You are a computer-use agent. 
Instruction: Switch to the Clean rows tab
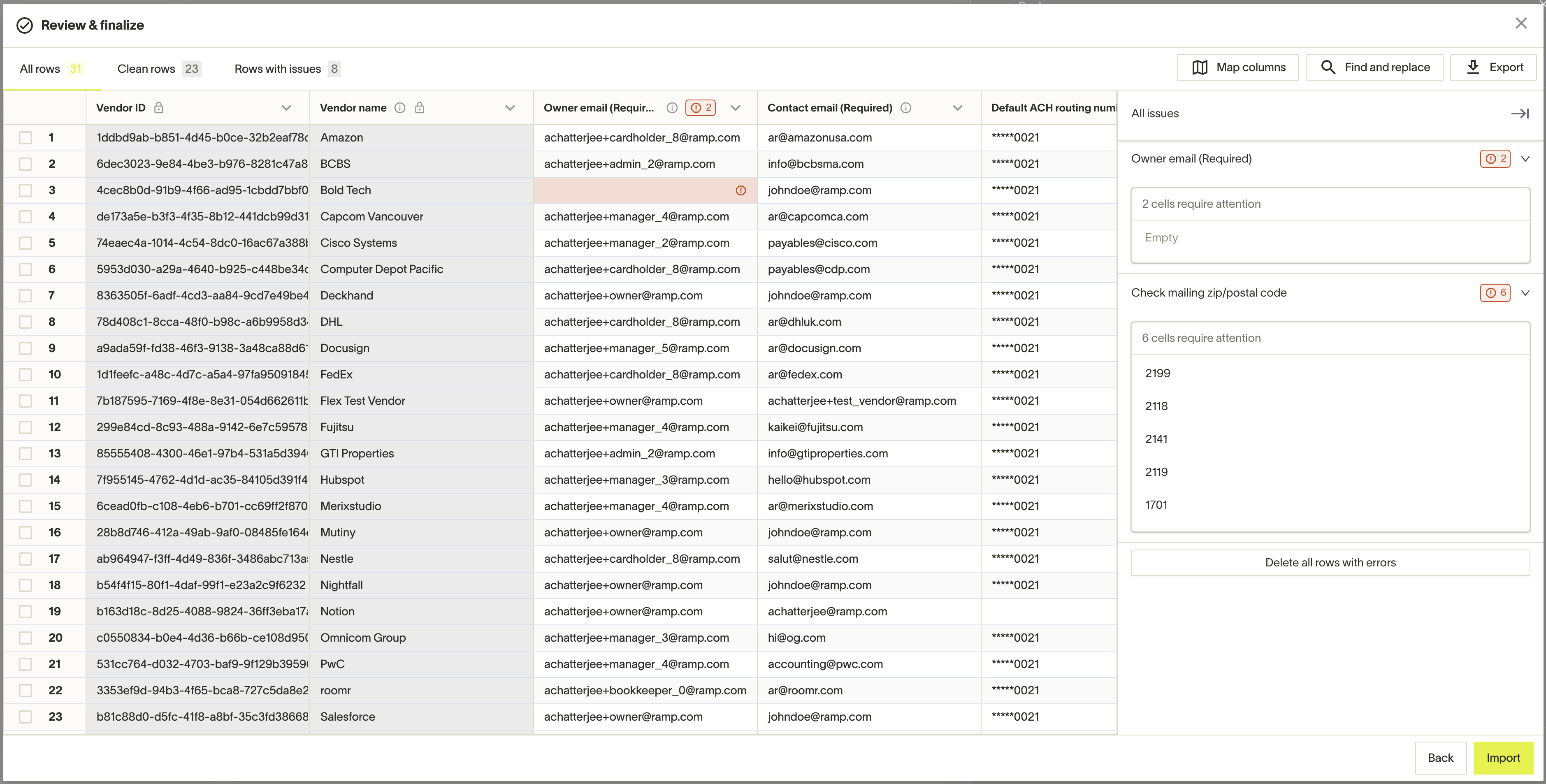click(x=159, y=69)
